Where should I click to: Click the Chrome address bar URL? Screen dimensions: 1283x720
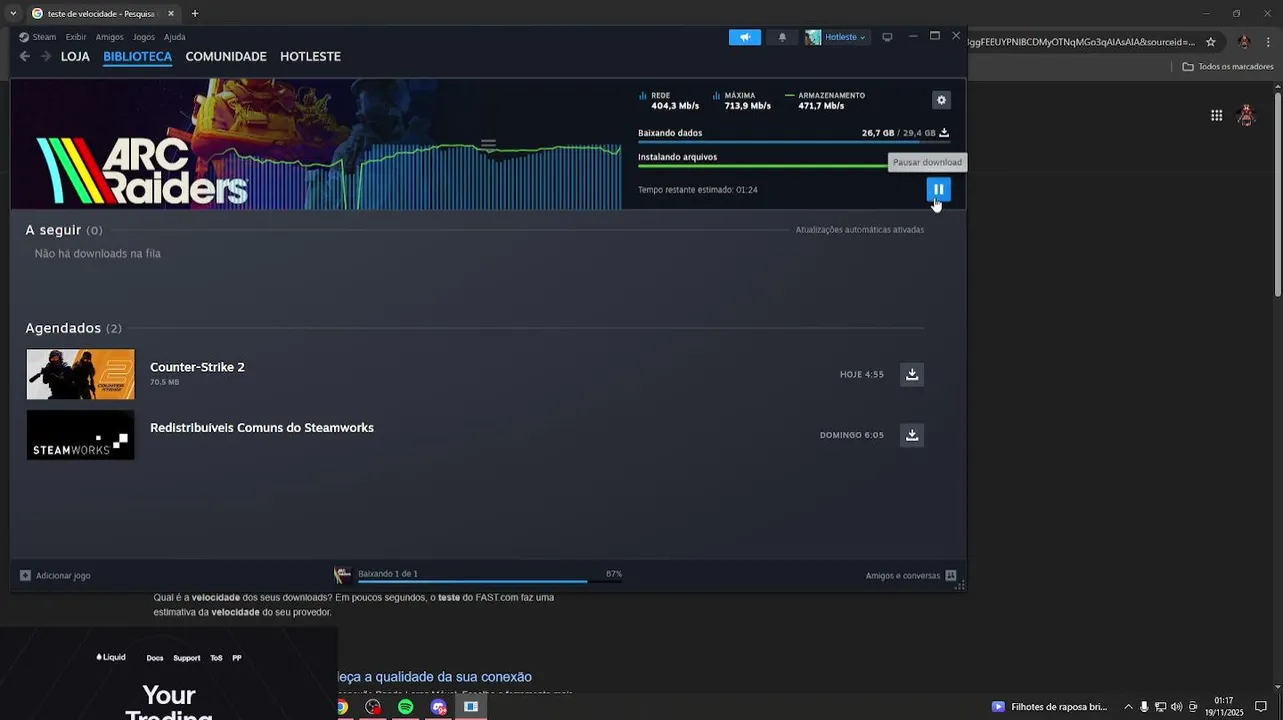(1081, 42)
